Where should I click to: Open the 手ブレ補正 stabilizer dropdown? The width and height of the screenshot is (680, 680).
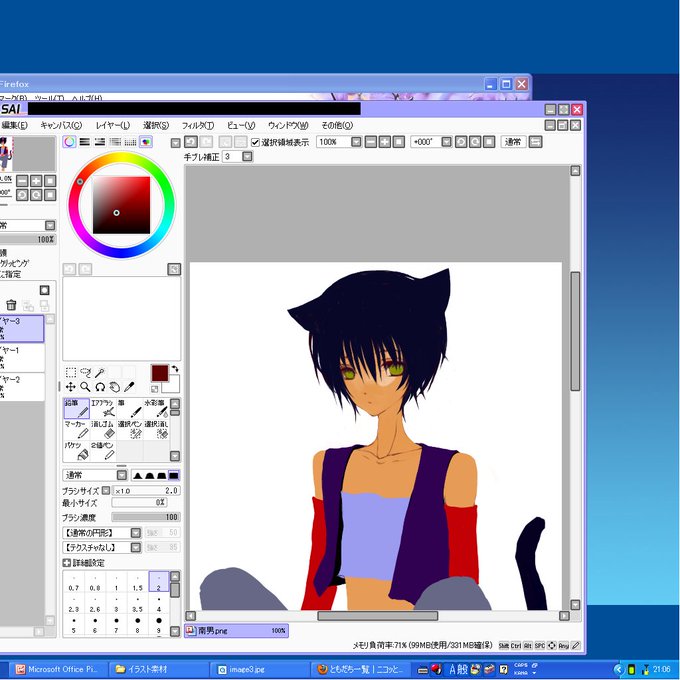[247, 157]
